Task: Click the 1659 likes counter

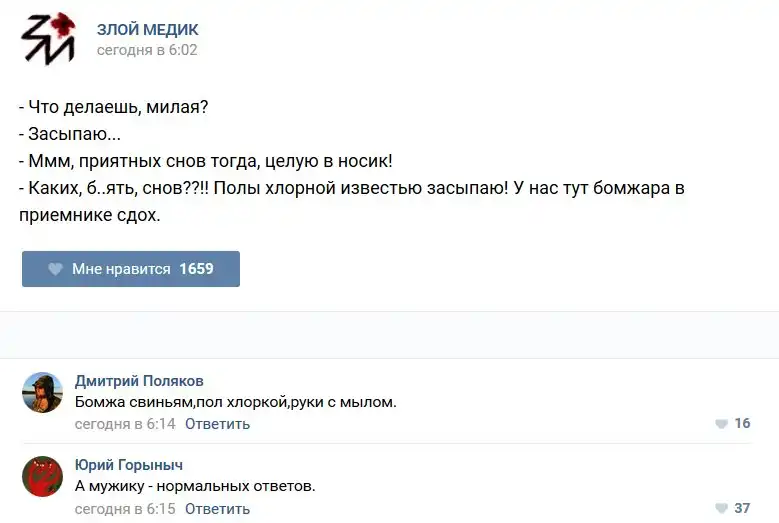Action: pos(196,269)
